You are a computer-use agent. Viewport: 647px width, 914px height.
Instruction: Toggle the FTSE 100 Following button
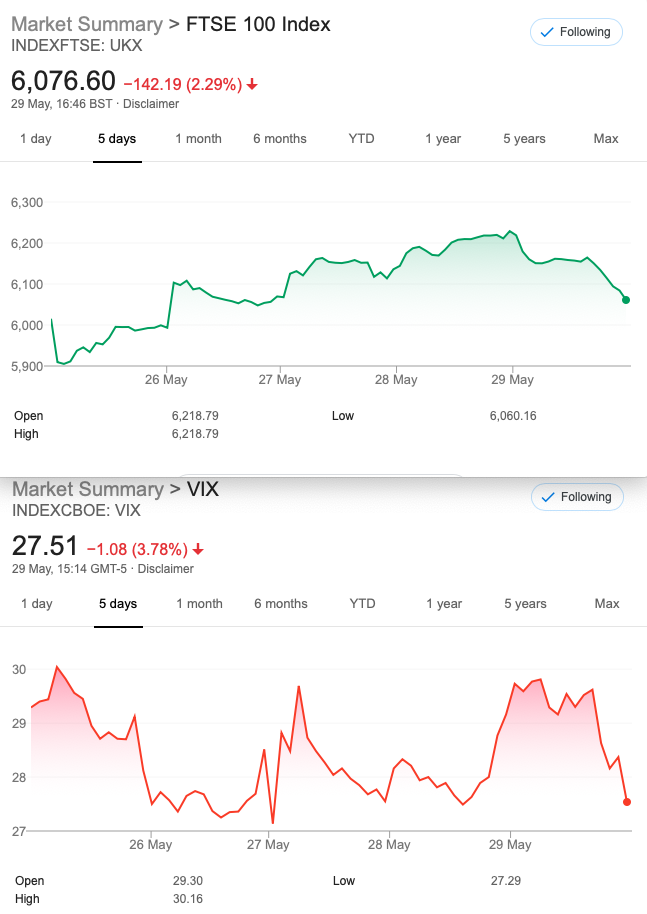[576, 32]
